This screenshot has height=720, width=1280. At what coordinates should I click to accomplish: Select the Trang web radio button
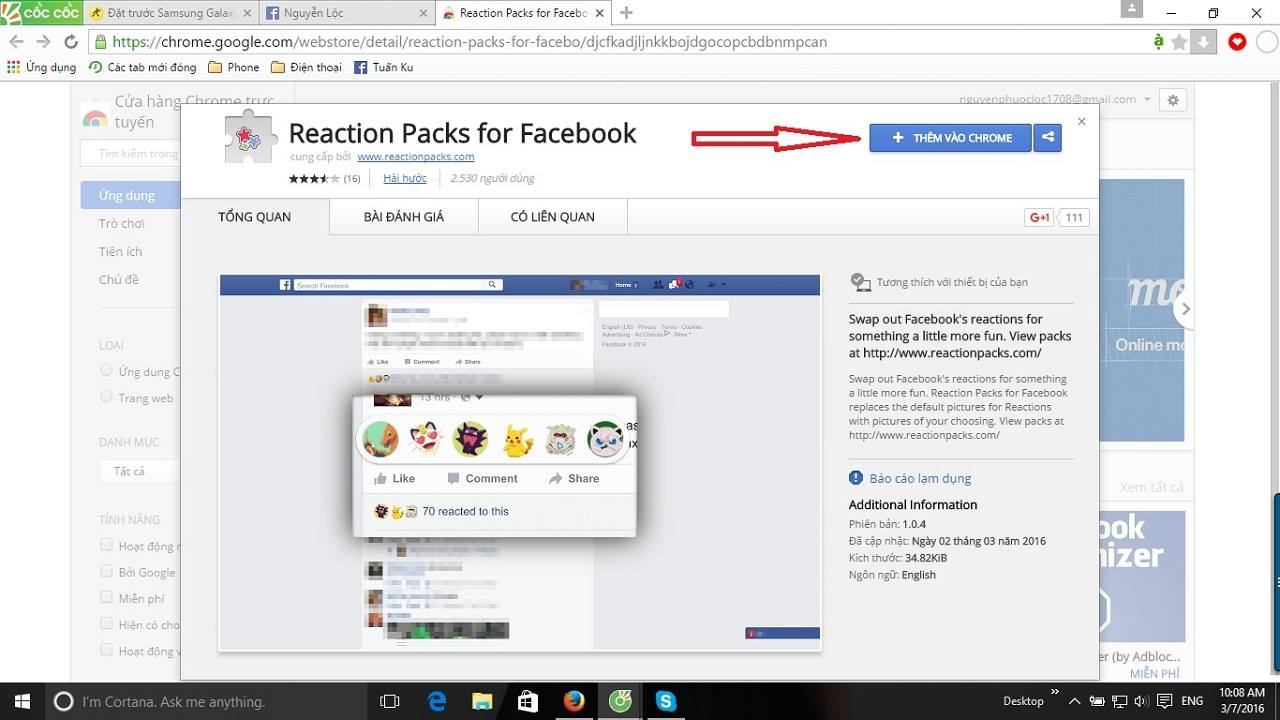click(x=106, y=396)
